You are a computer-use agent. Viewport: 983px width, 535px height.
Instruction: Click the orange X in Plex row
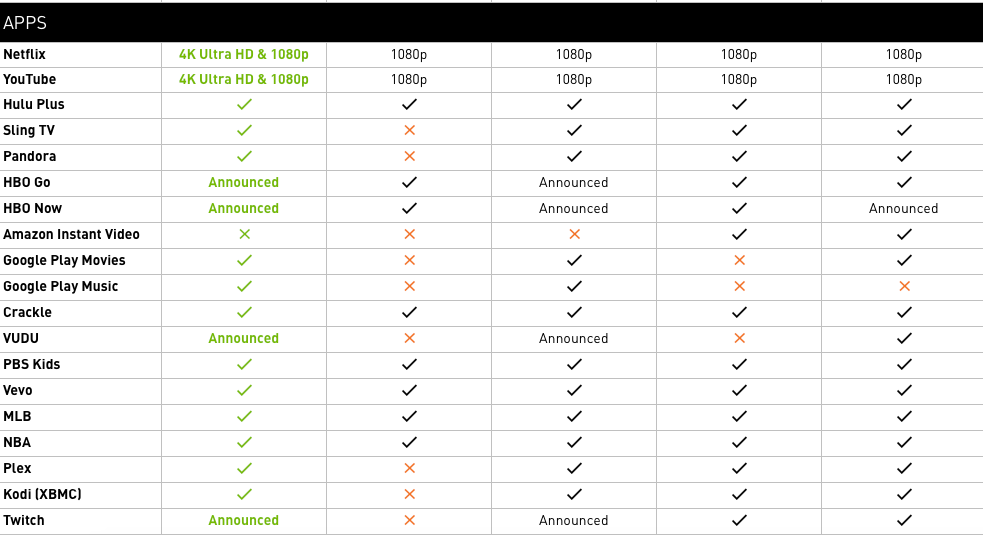coord(409,468)
